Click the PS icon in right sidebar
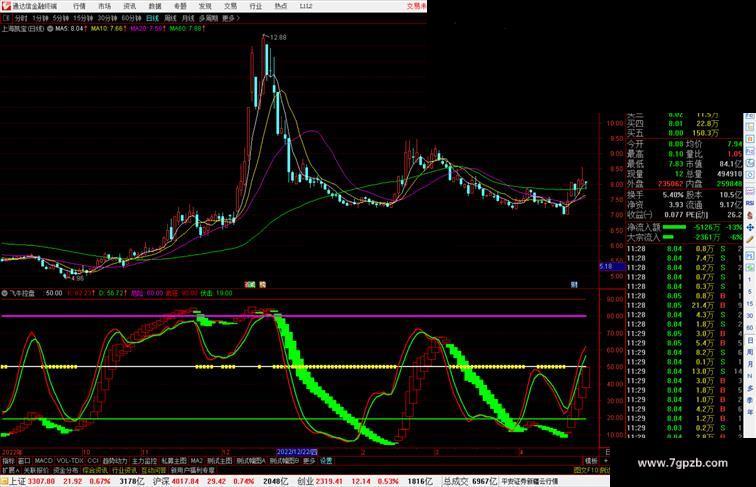 pyautogui.click(x=750, y=255)
